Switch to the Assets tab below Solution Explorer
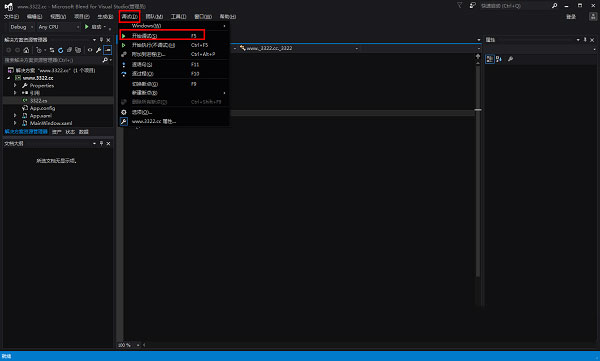 click(x=57, y=132)
